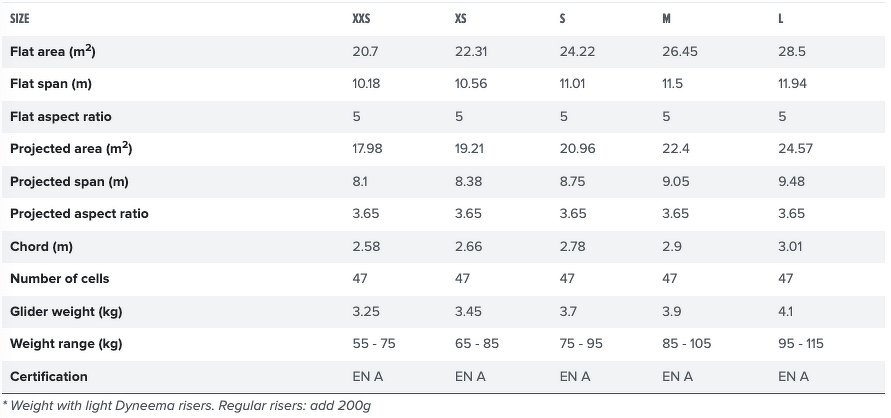Viewport: 891px width, 418px height.
Task: Select the Flat area (m²) row label
Action: pyautogui.click(x=52, y=52)
